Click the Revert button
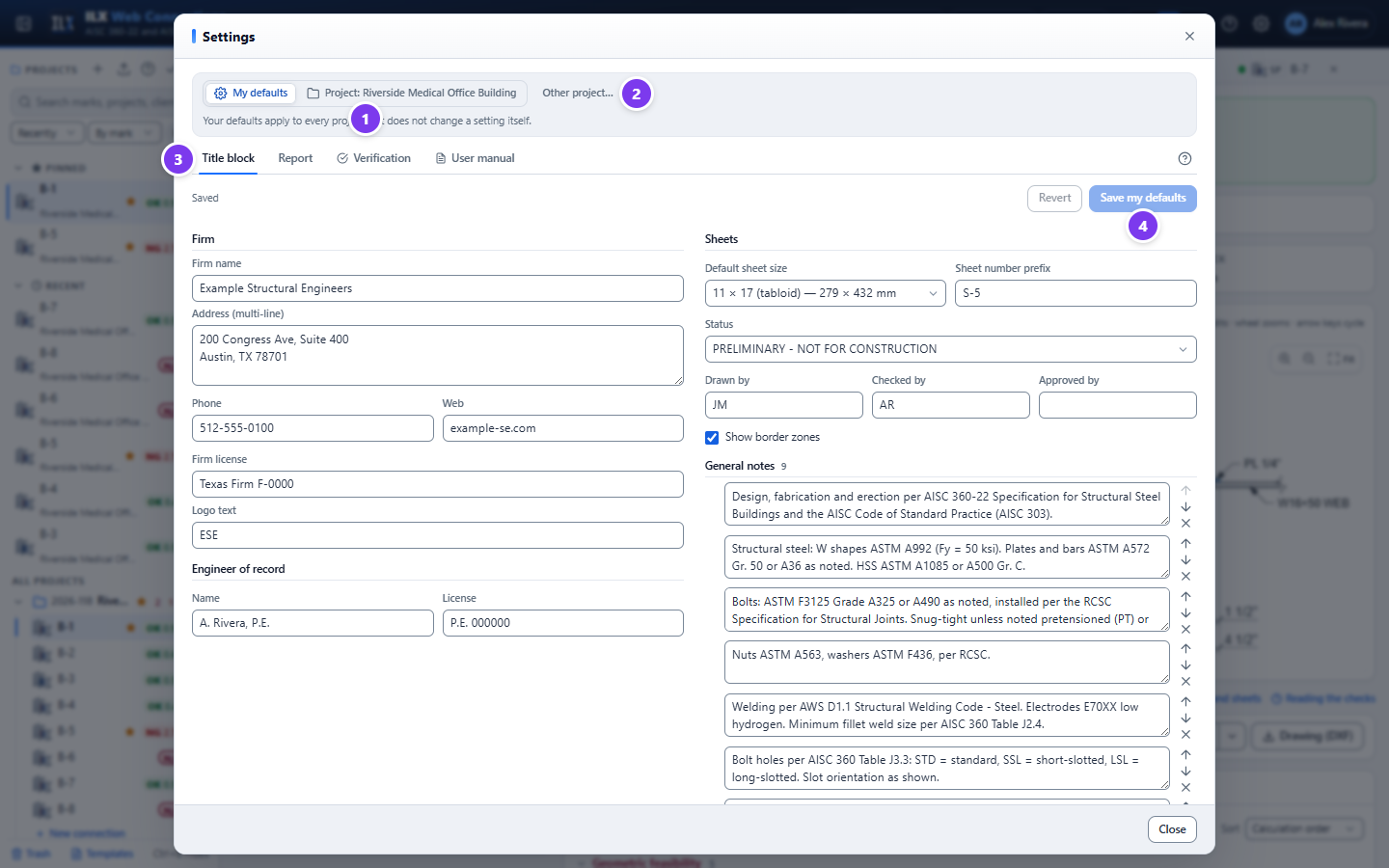The image size is (1389, 868). pyautogui.click(x=1054, y=198)
